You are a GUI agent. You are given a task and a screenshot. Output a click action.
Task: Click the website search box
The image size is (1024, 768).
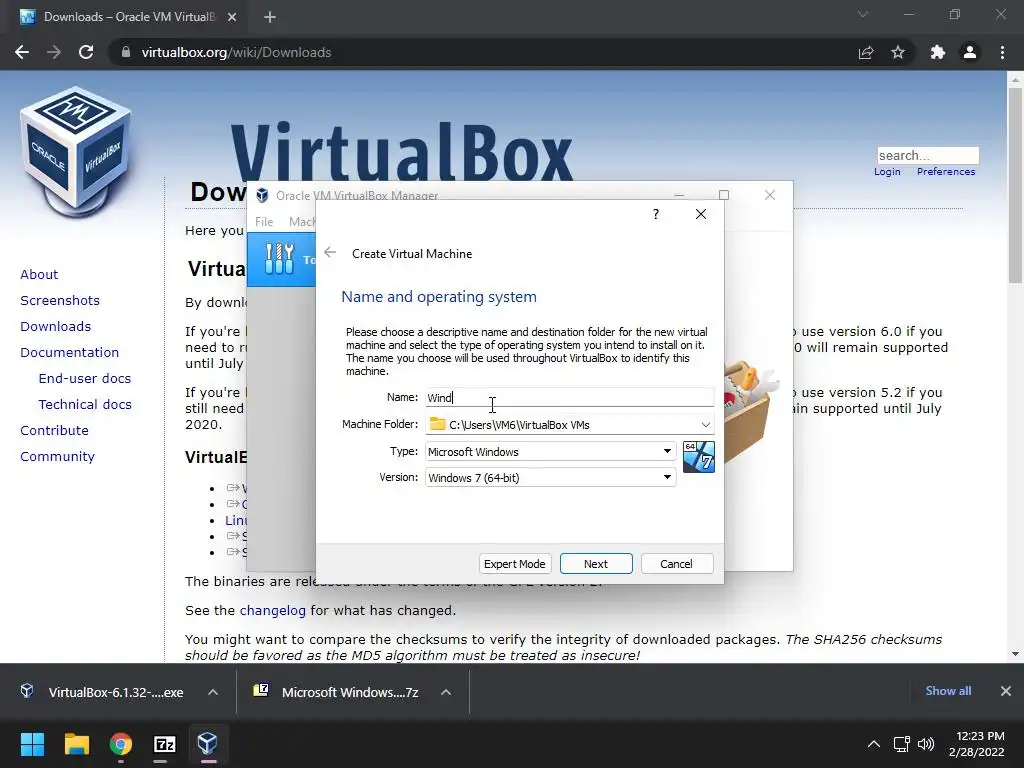(x=928, y=155)
